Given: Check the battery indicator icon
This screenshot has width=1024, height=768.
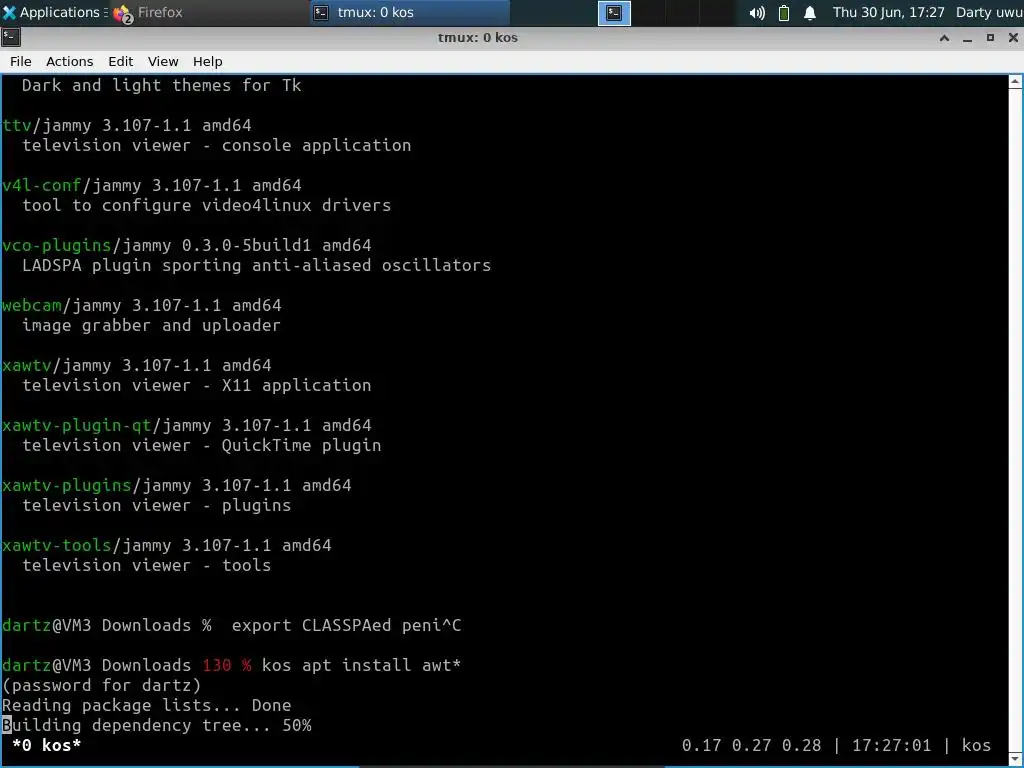Looking at the screenshot, I should (x=784, y=12).
